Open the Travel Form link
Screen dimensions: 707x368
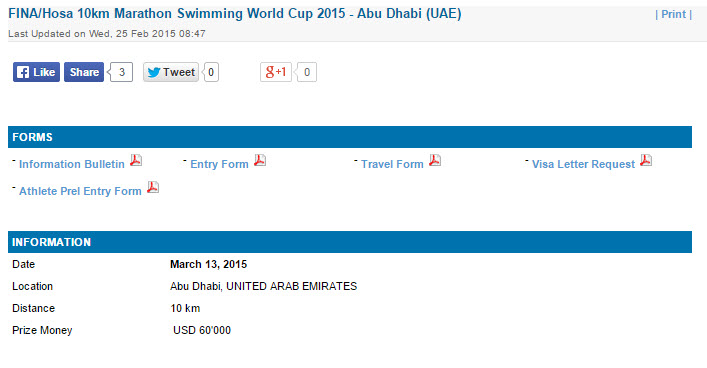coord(392,164)
